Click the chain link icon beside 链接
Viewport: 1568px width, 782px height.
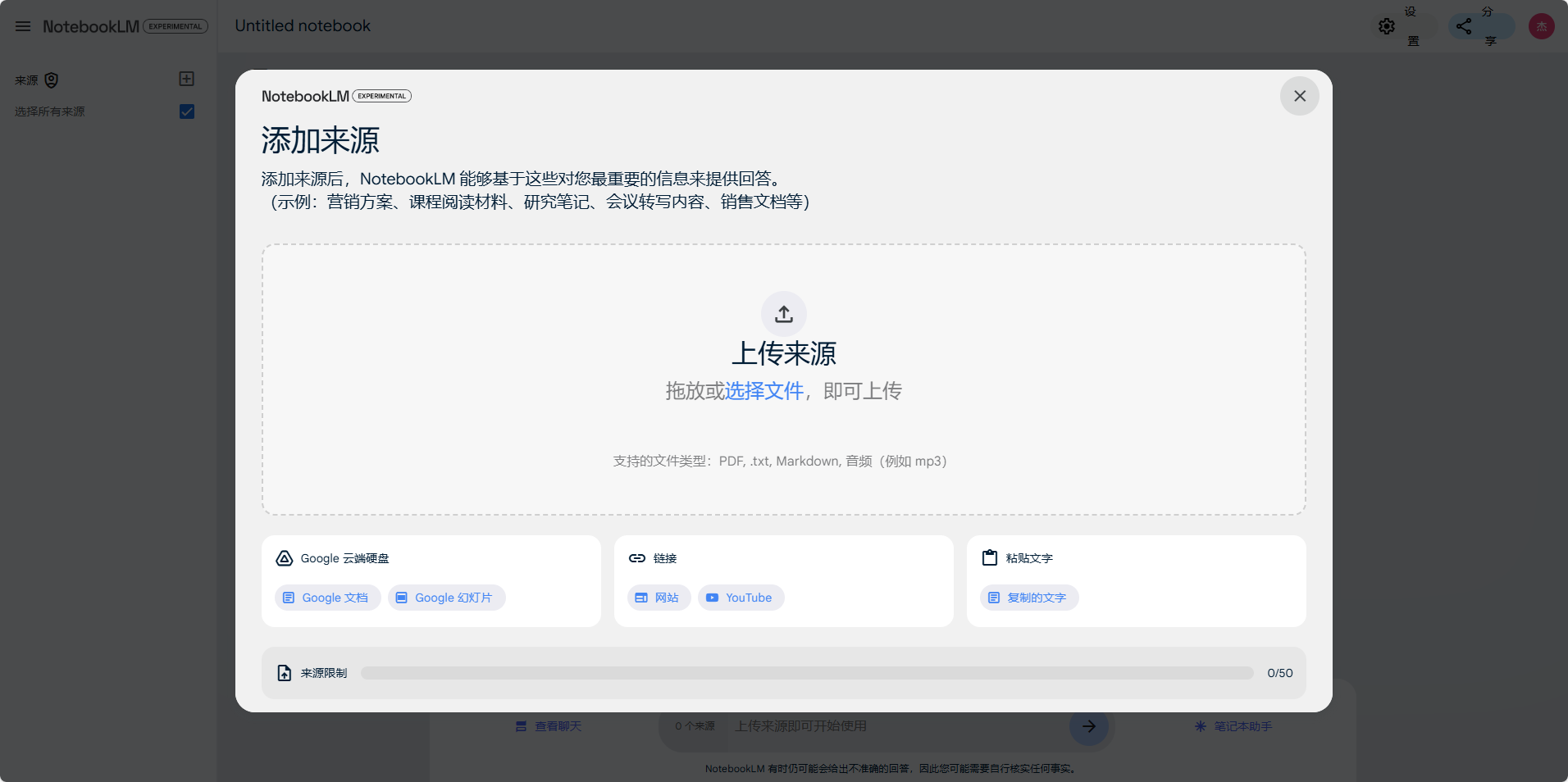[637, 558]
